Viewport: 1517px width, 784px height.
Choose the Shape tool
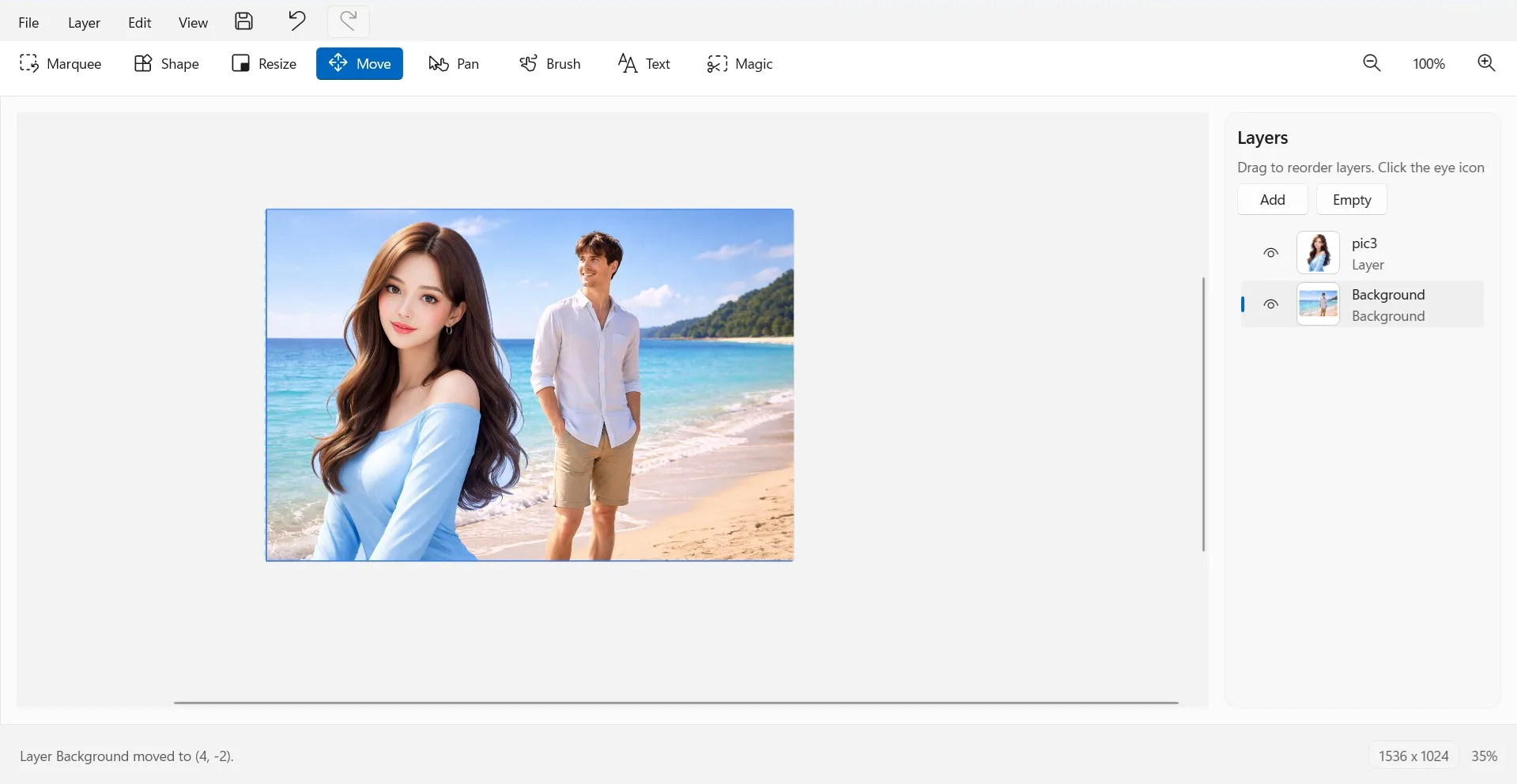pos(166,64)
